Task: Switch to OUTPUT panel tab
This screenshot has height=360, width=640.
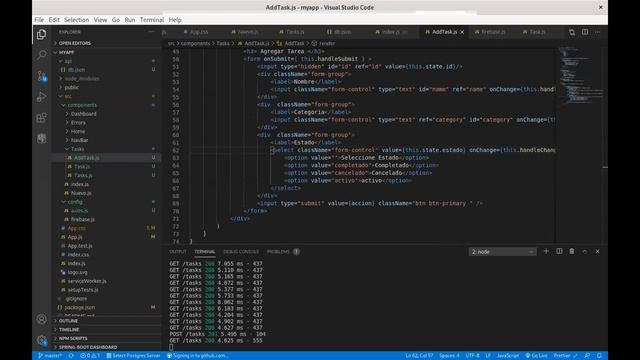Action: 178,252
